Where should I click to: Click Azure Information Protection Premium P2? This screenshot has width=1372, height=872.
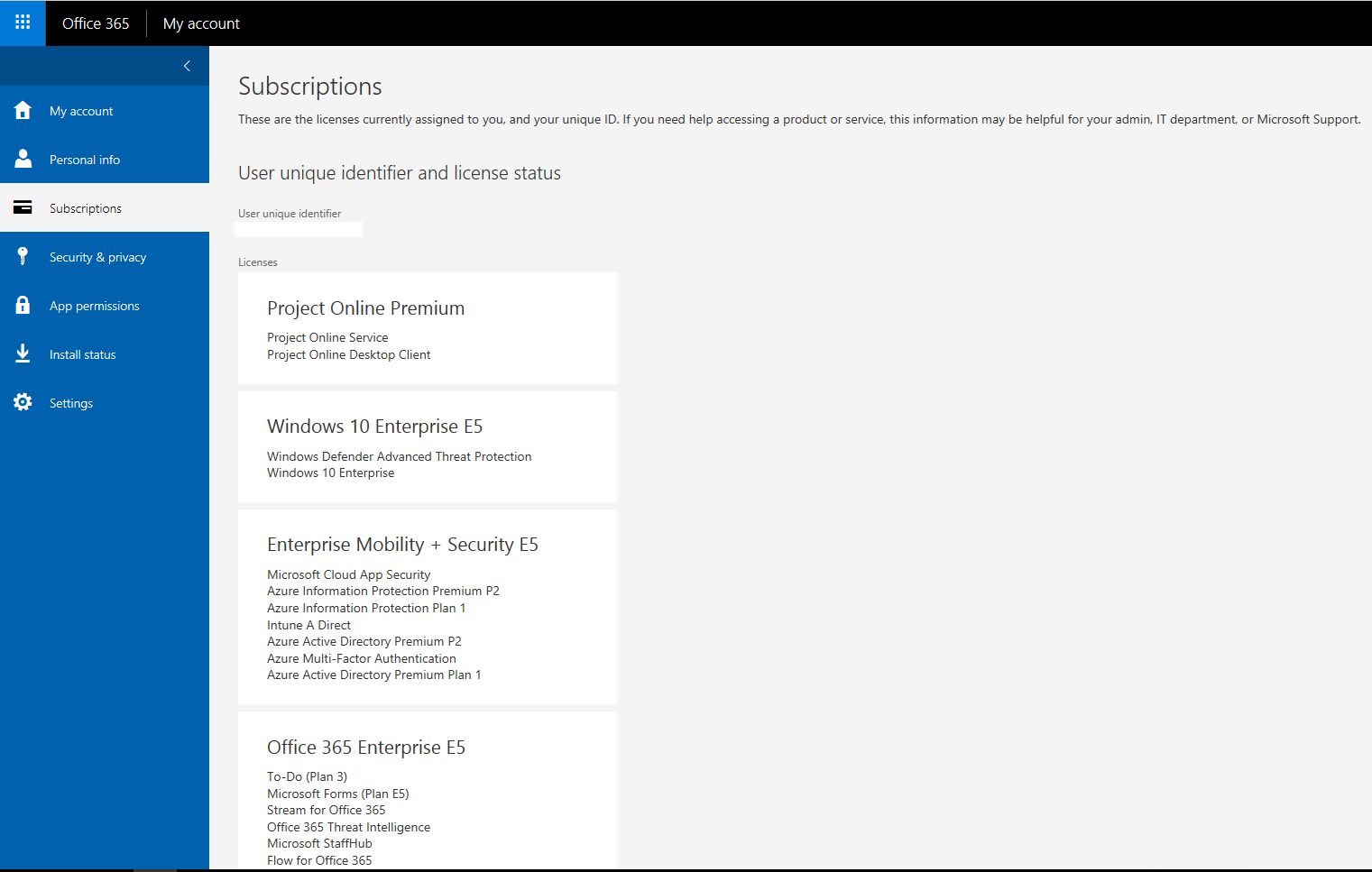(382, 591)
